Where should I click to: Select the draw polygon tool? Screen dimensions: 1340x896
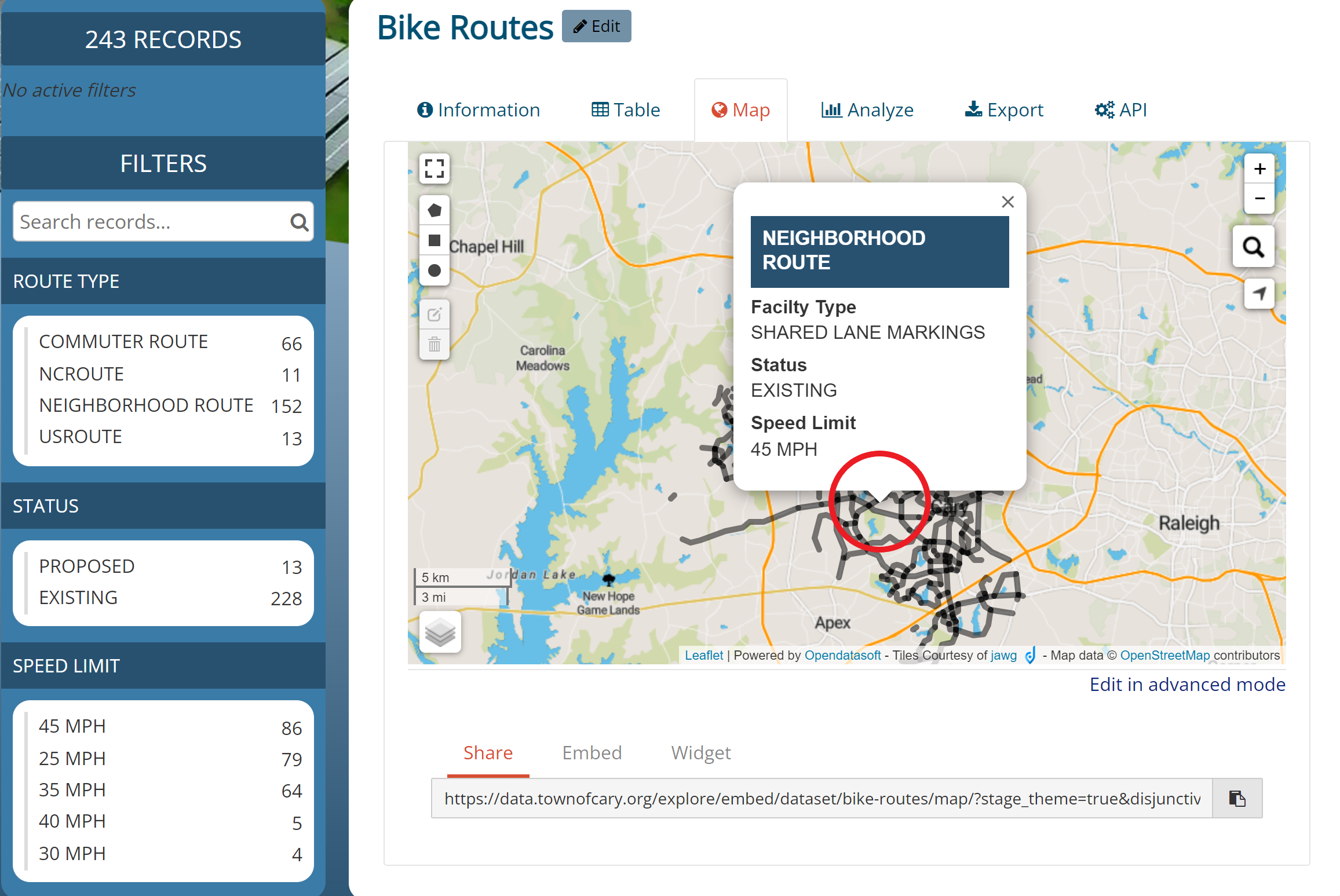pos(434,210)
